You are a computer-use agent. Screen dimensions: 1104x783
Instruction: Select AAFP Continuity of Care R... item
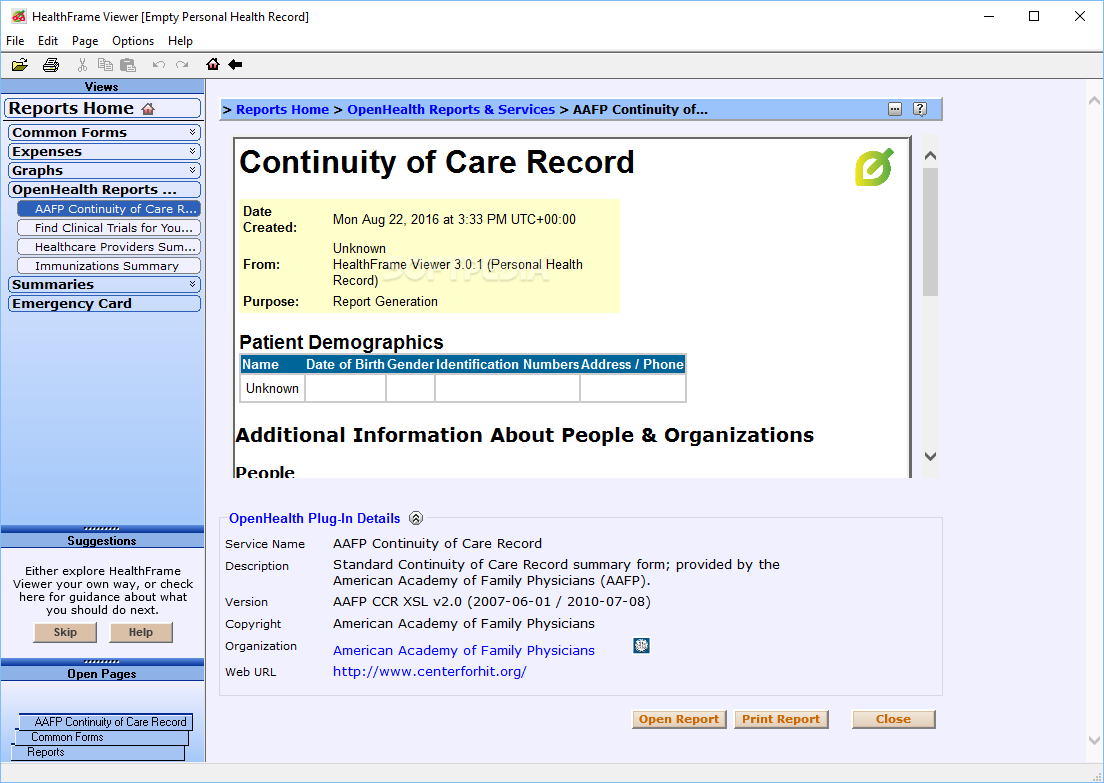108,208
